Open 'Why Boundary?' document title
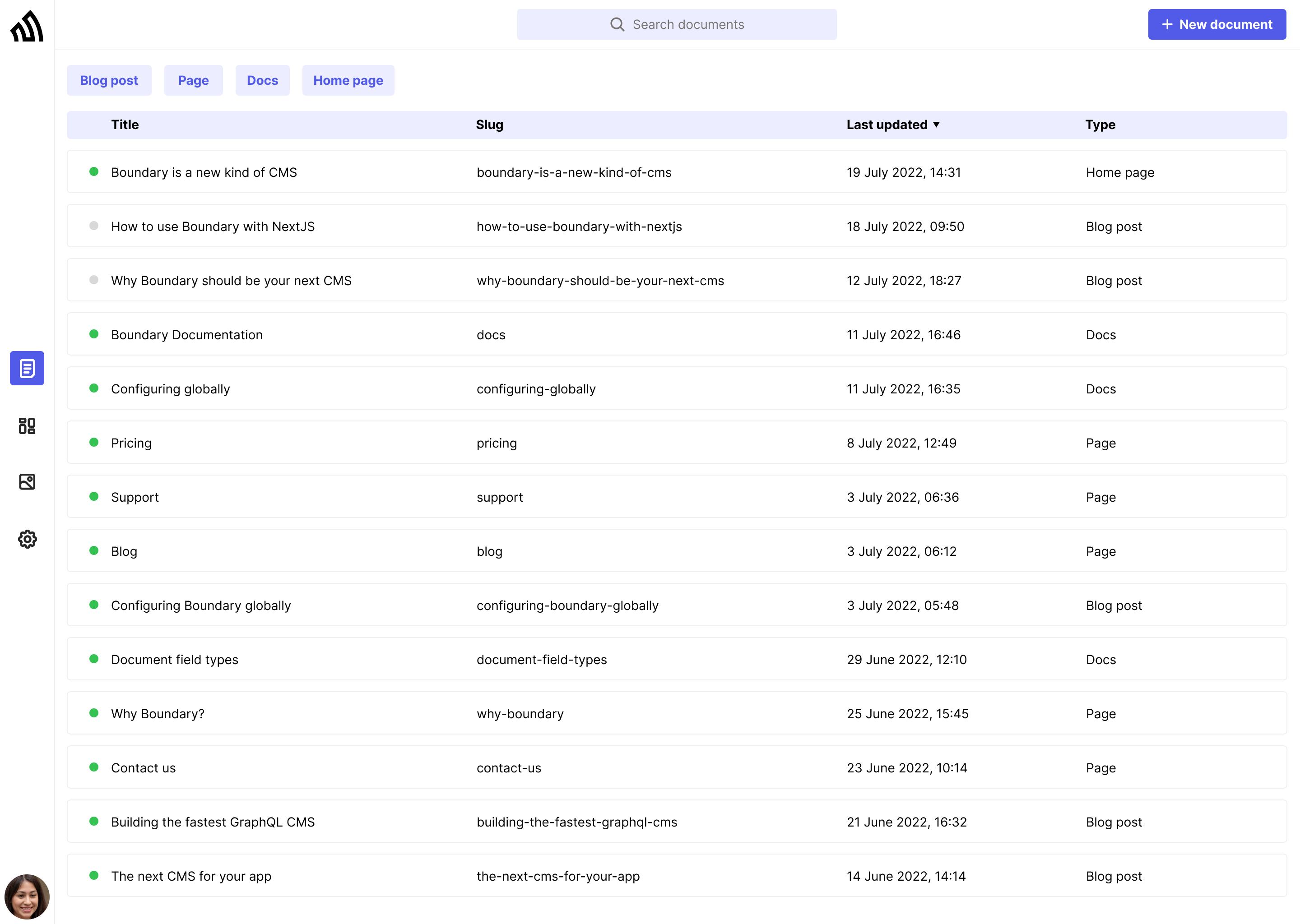 (158, 713)
